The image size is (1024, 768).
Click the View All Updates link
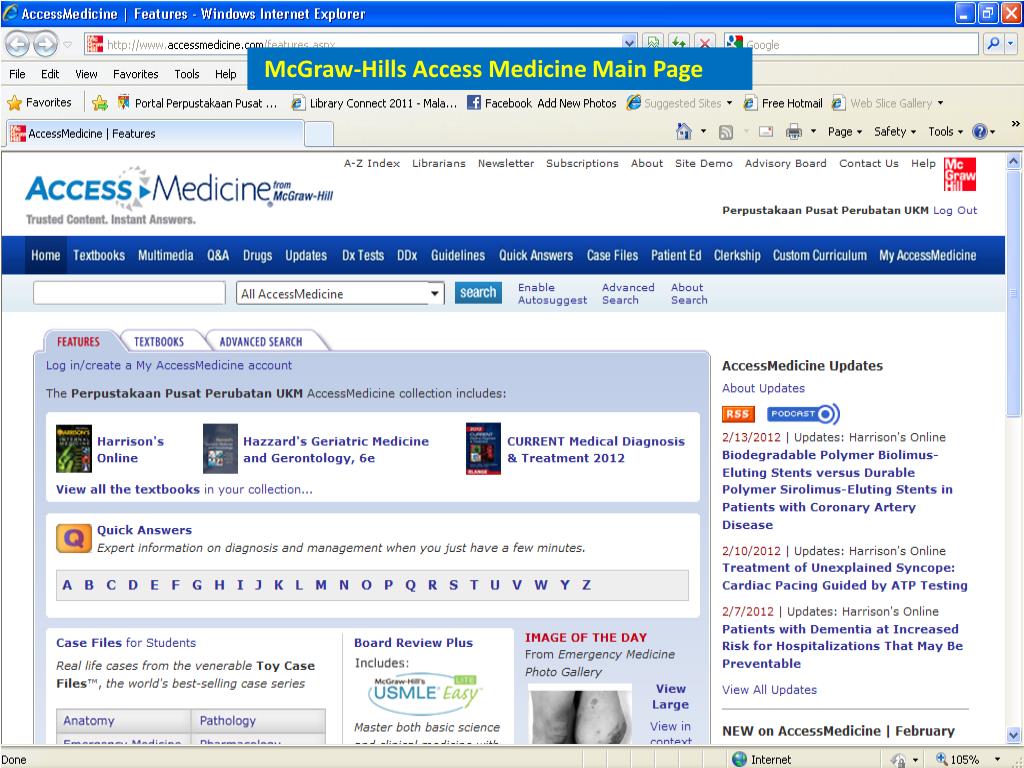coord(769,690)
